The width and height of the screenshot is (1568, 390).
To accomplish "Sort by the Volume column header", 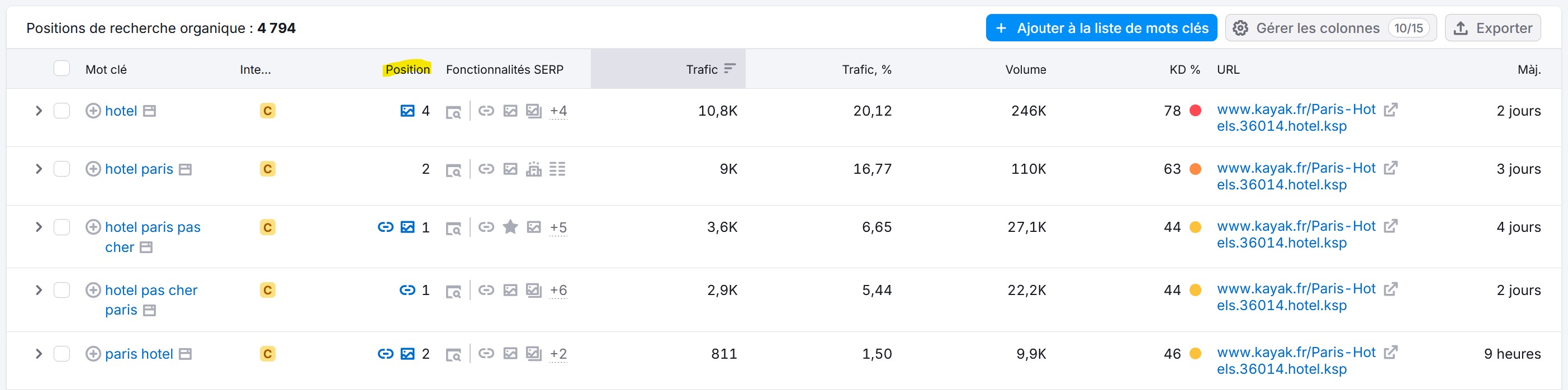I will point(1025,69).
